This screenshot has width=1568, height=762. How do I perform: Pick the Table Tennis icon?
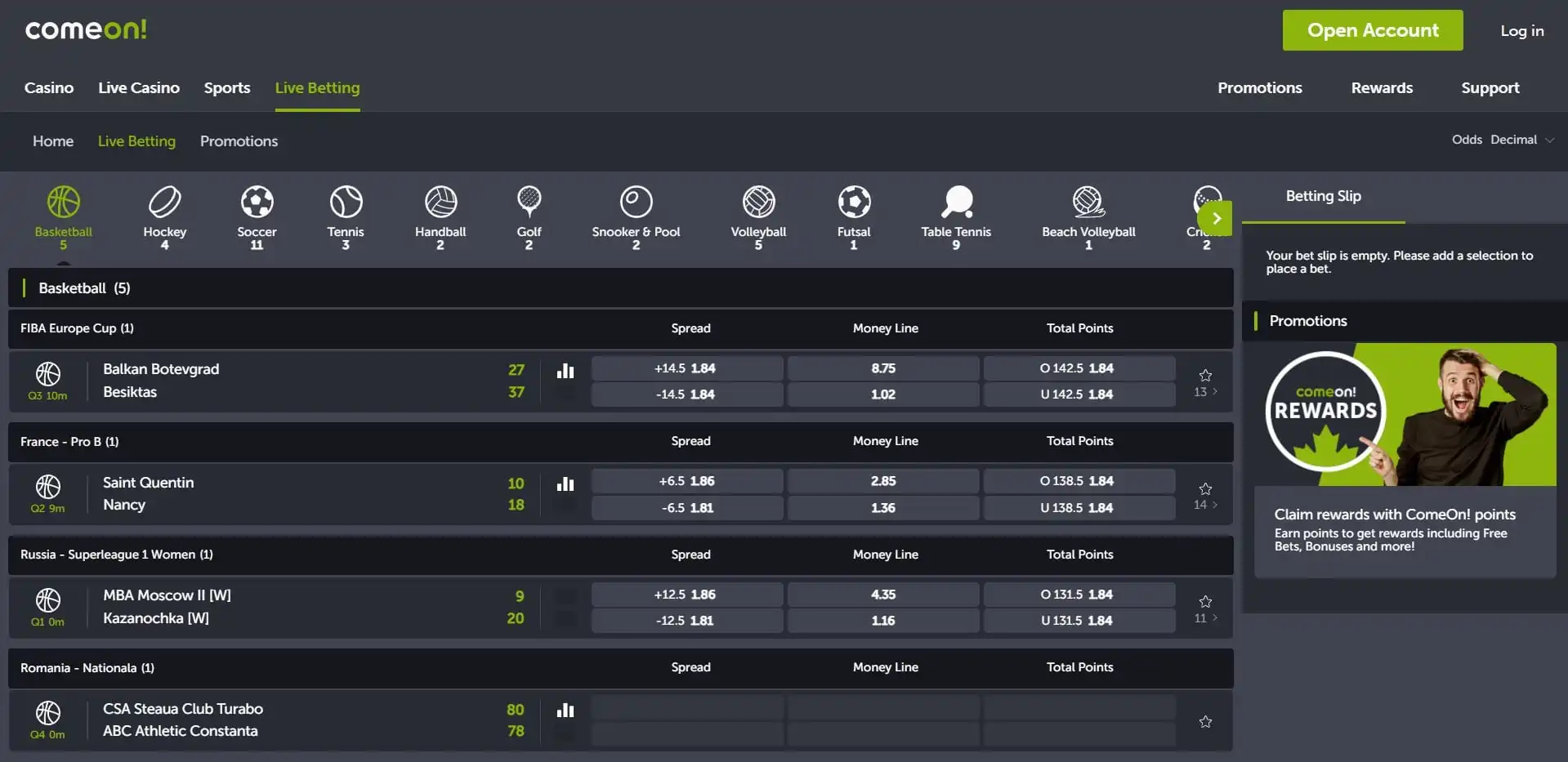click(x=956, y=203)
